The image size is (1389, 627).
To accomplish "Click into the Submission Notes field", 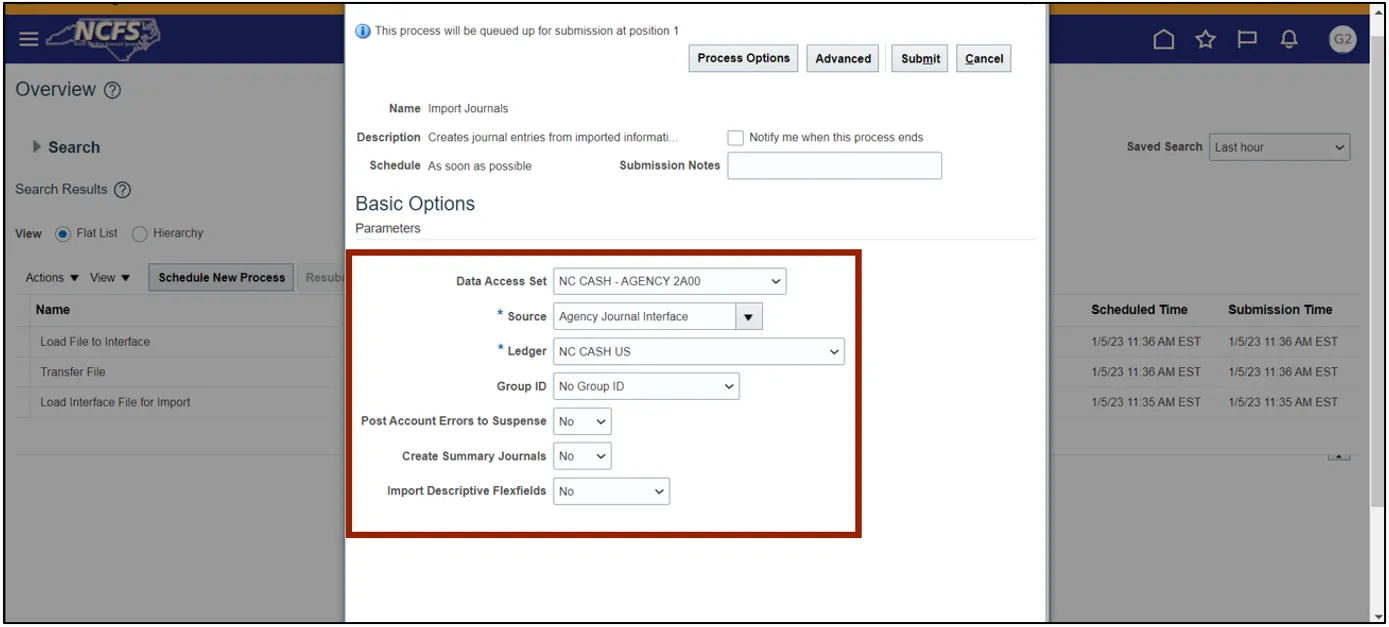I will click(834, 166).
